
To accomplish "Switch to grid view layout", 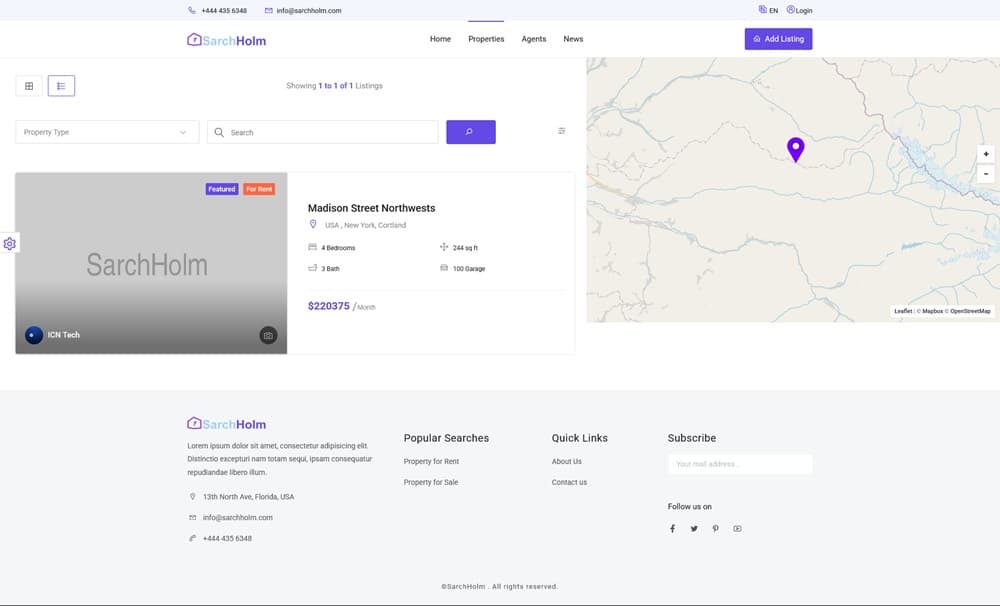I will (29, 86).
